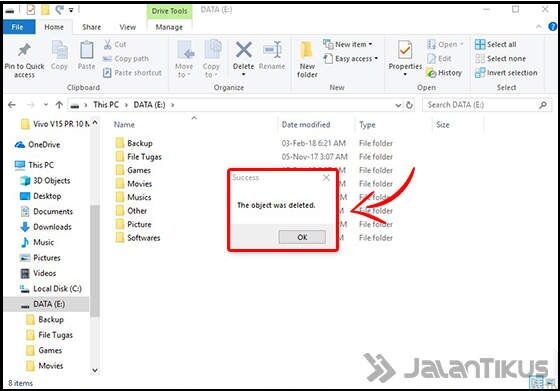This screenshot has height=391, width=560.
Task: Click the Edit command in Open group
Action: 440,59
